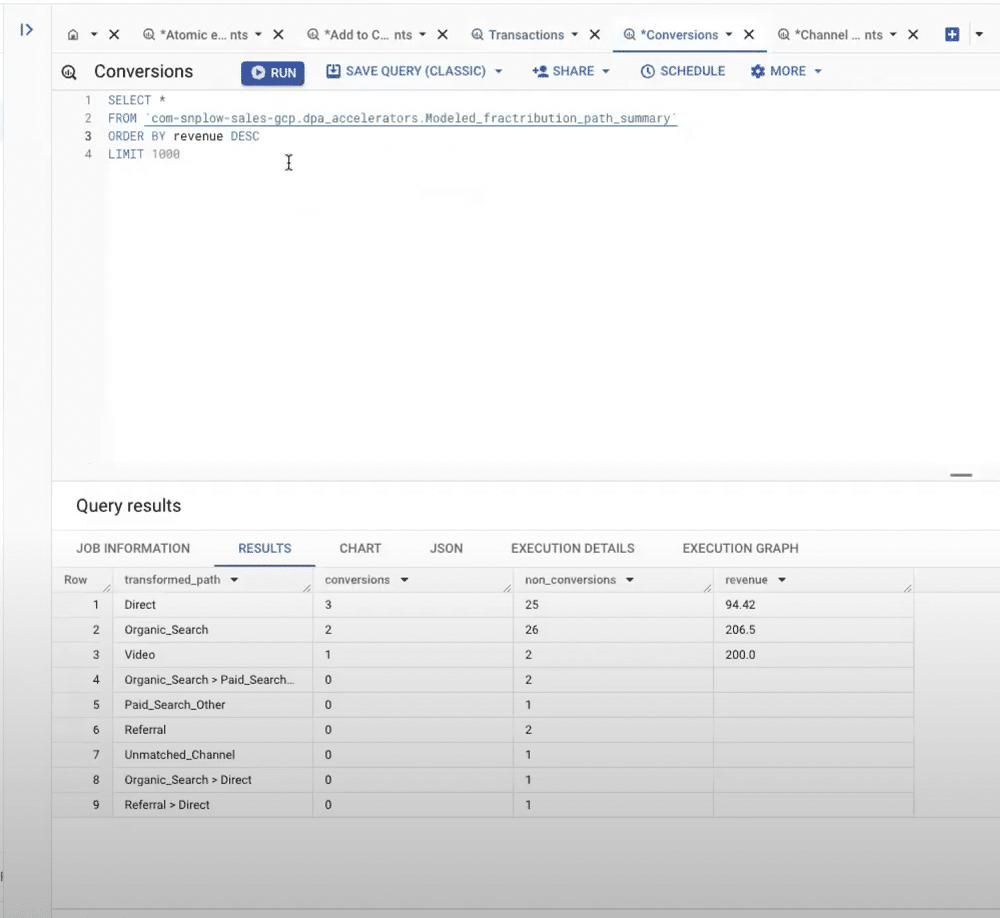Viewport: 1000px width, 918px height.
Task: Click the results pane drag handle
Action: click(x=960, y=475)
